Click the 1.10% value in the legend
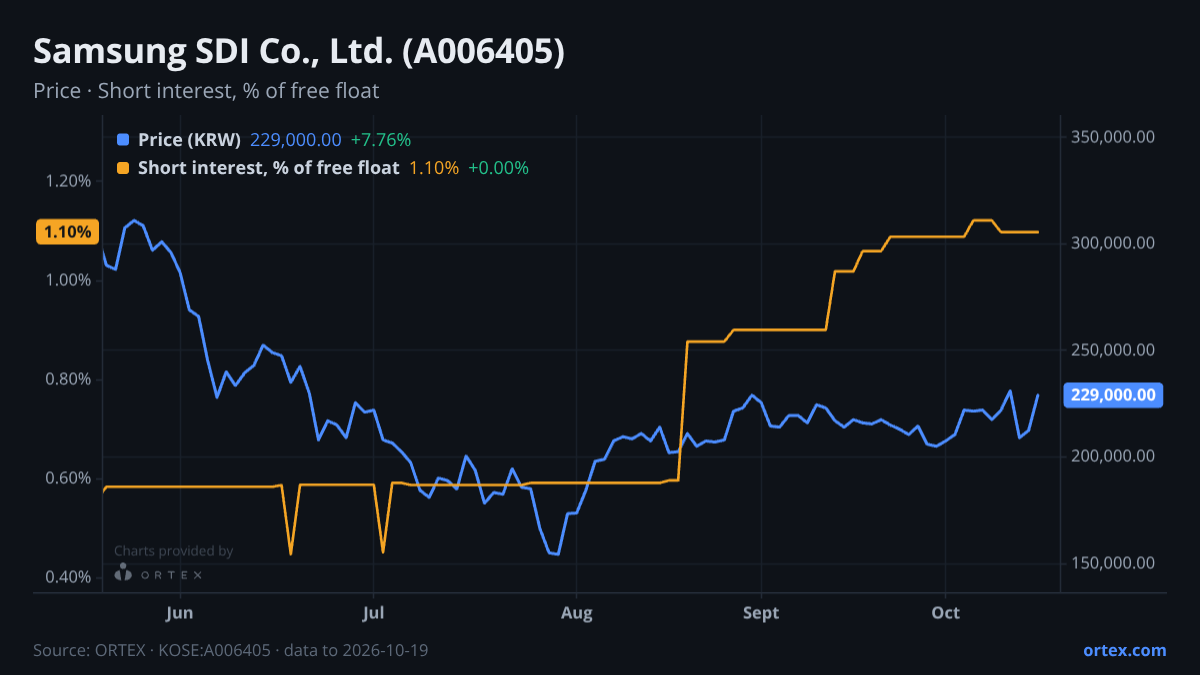This screenshot has width=1200, height=675. click(x=434, y=168)
